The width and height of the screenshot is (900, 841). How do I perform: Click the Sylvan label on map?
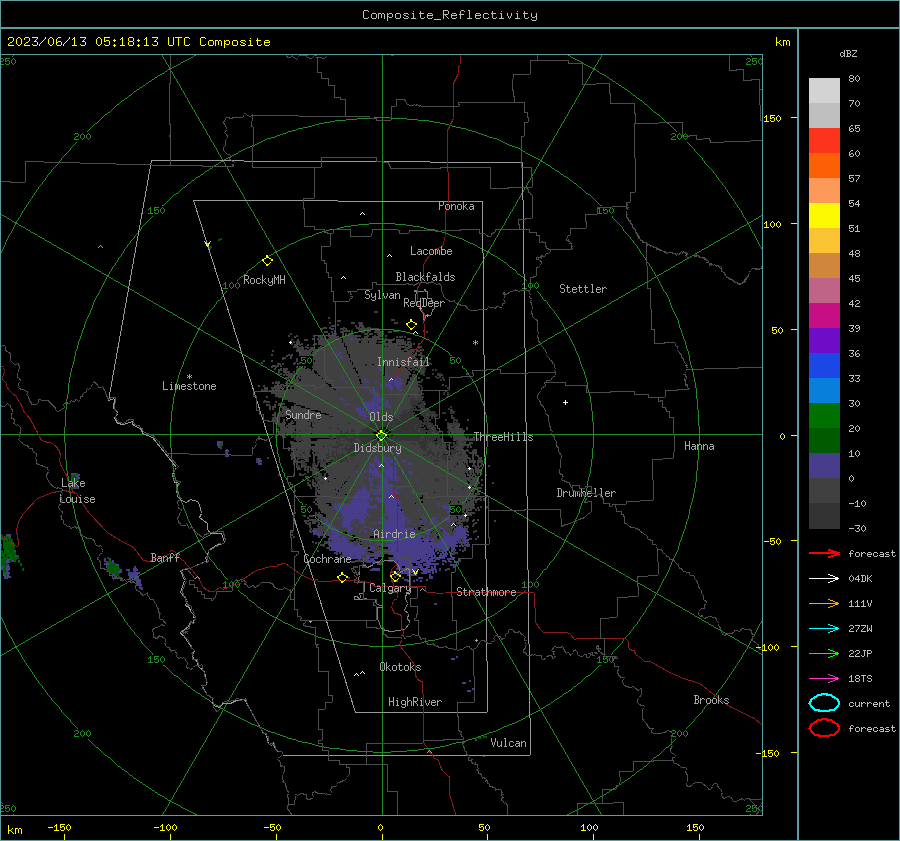coord(382,295)
